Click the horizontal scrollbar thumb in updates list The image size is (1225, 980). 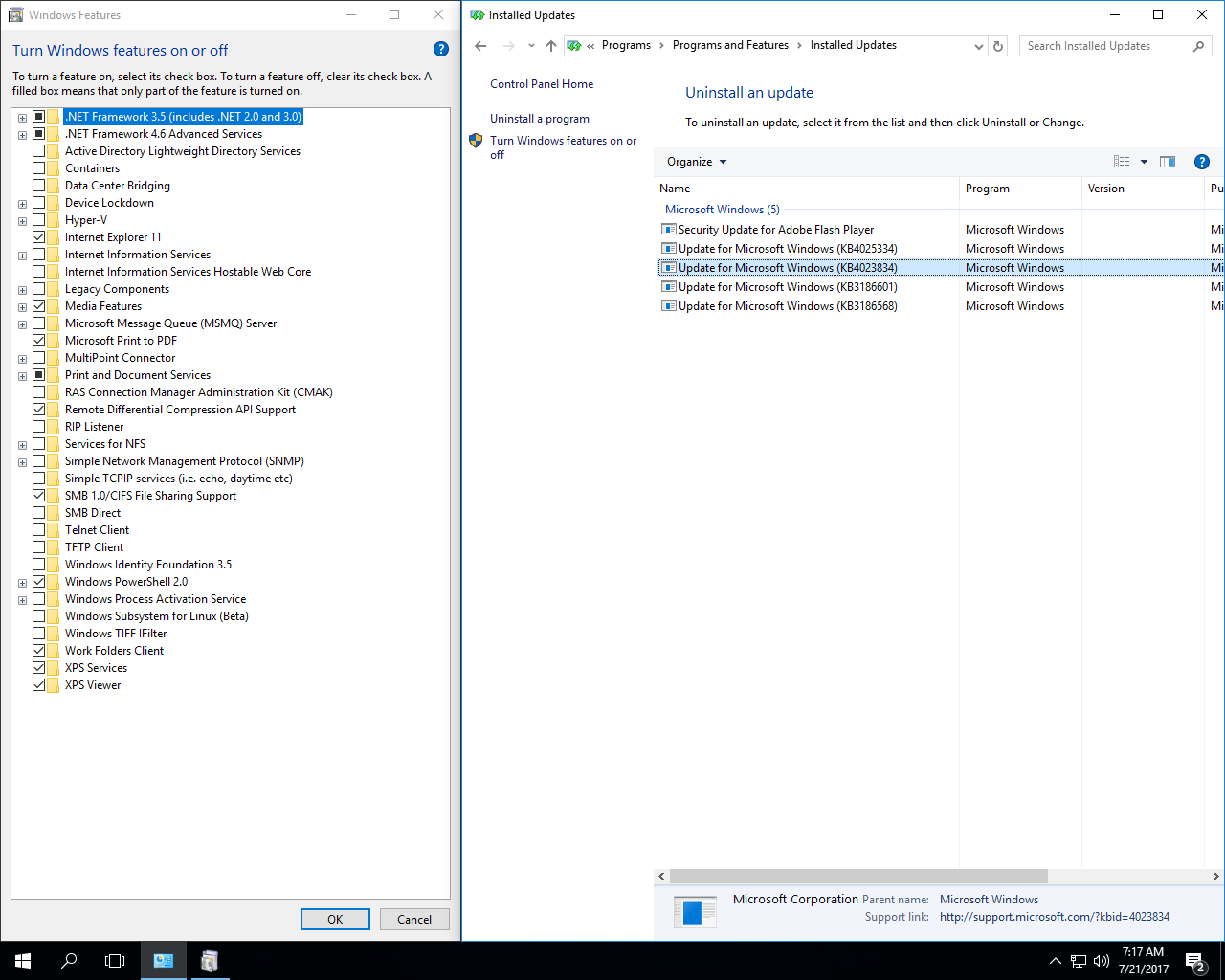tap(858, 877)
